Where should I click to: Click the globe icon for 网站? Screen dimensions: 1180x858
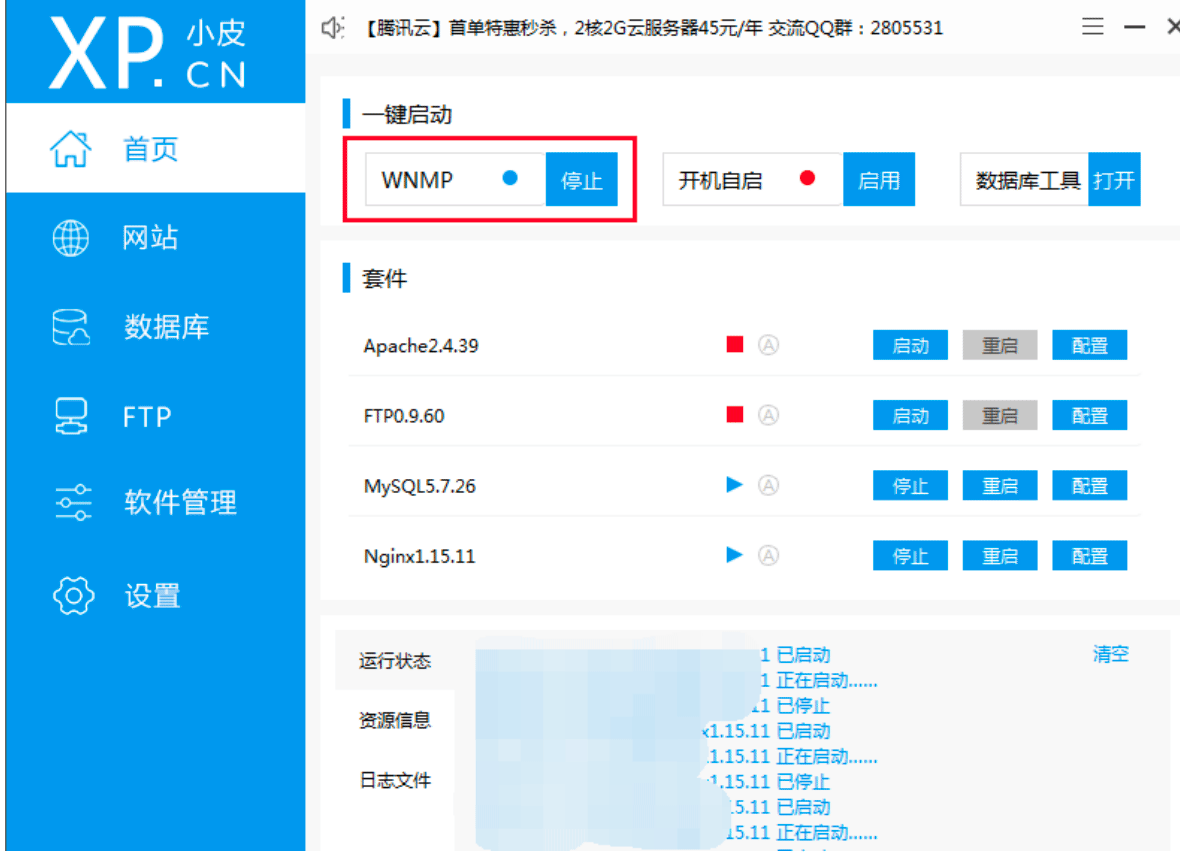point(71,238)
